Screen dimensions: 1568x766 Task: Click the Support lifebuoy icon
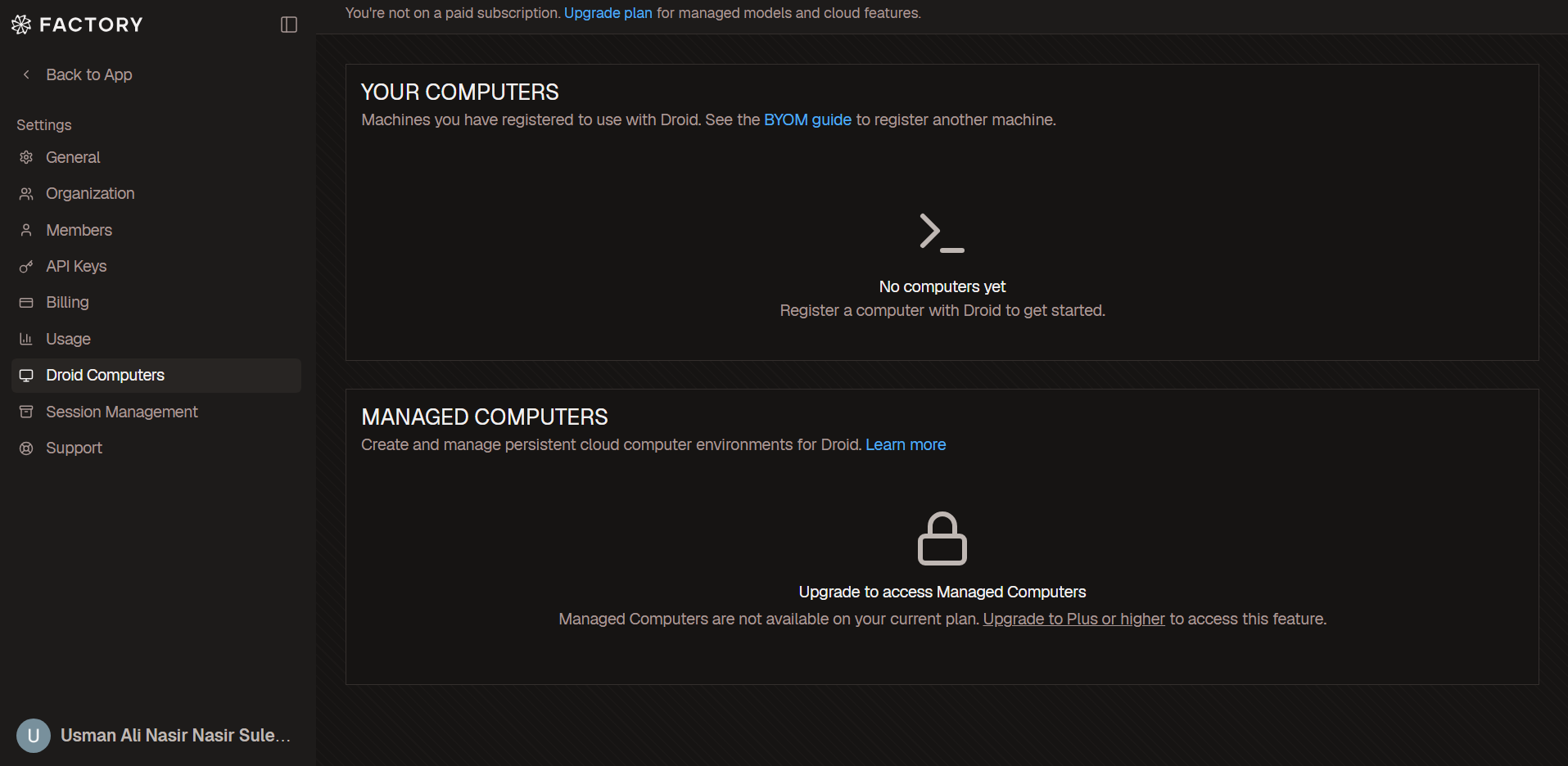[26, 448]
